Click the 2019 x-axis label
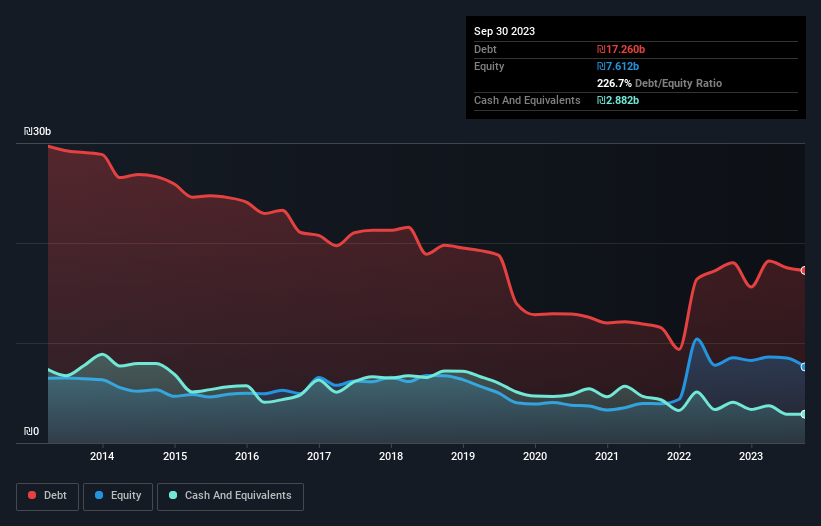This screenshot has height=526, width=821. [463, 456]
